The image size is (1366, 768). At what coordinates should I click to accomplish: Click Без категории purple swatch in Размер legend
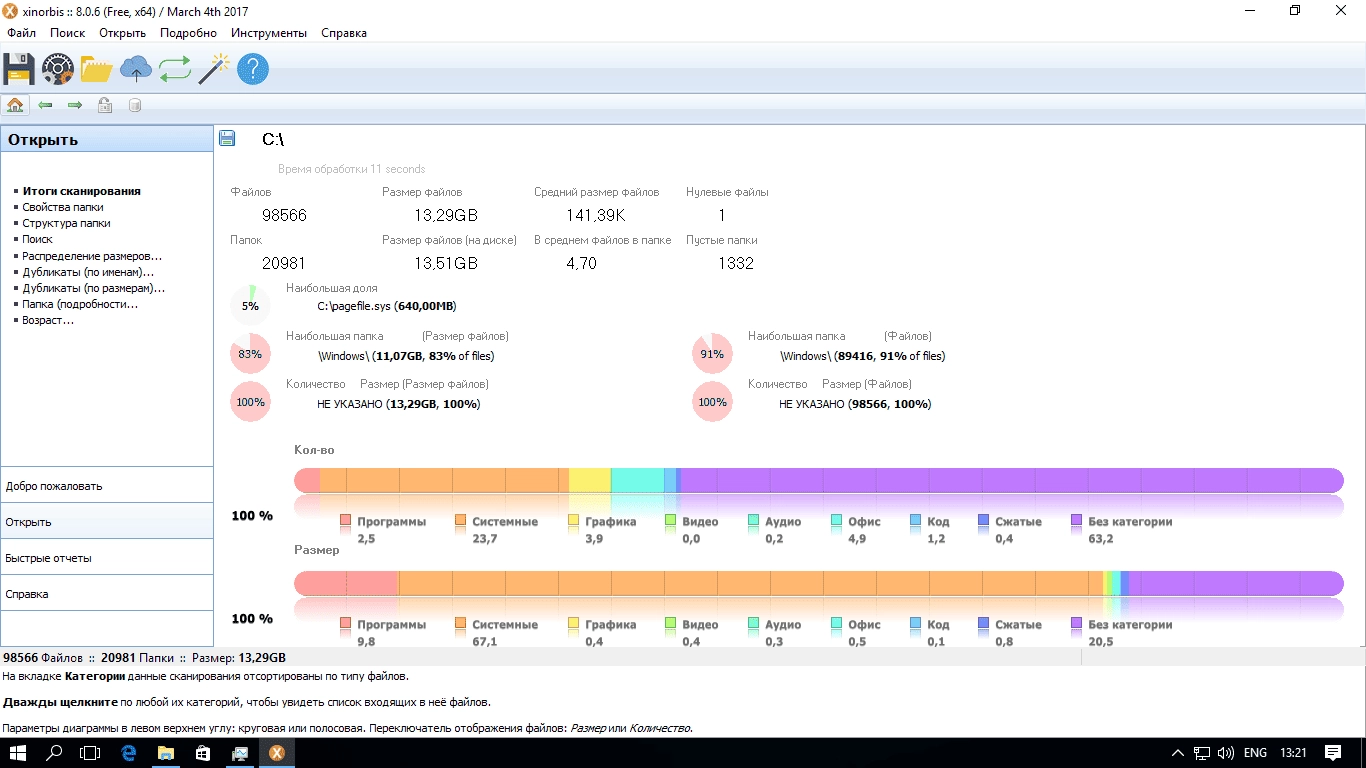[x=1077, y=624]
